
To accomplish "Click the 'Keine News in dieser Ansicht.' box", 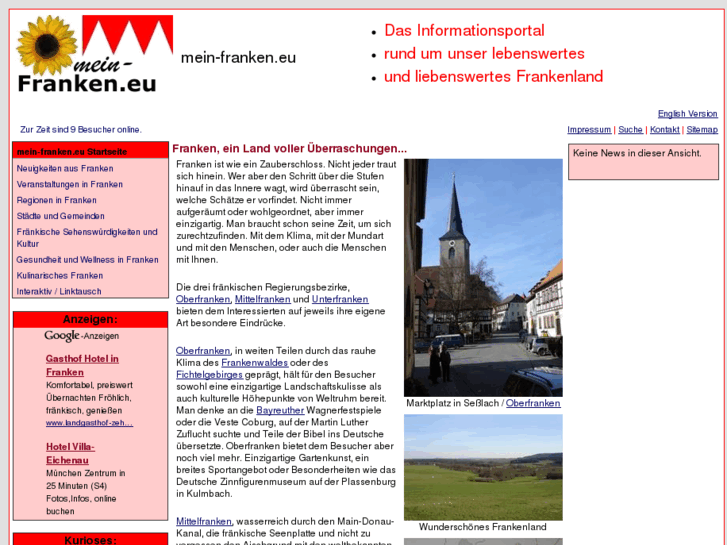I will 644,161.
